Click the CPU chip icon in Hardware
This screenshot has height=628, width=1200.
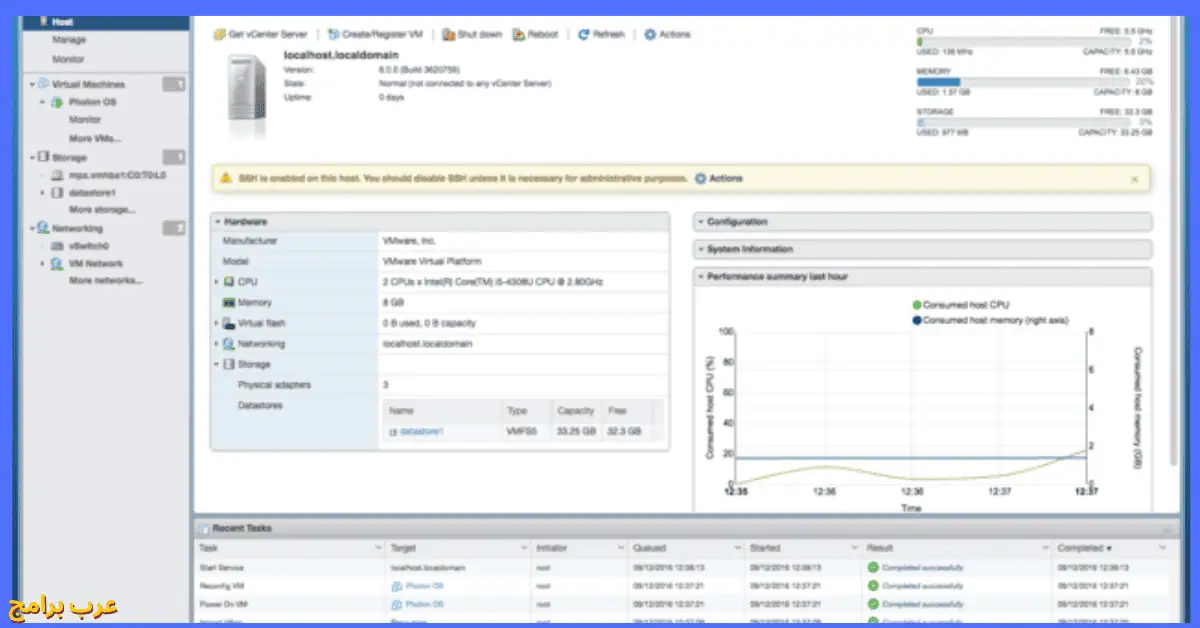229,282
